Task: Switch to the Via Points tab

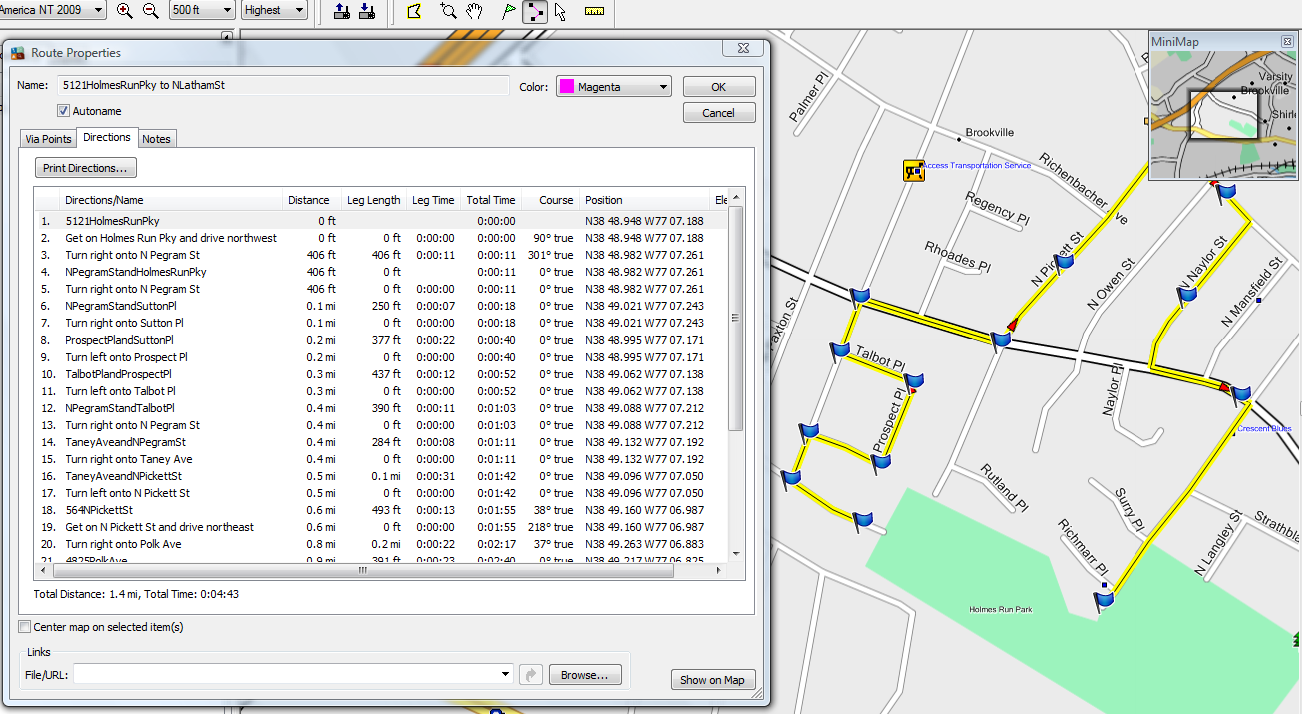Action: coord(47,139)
